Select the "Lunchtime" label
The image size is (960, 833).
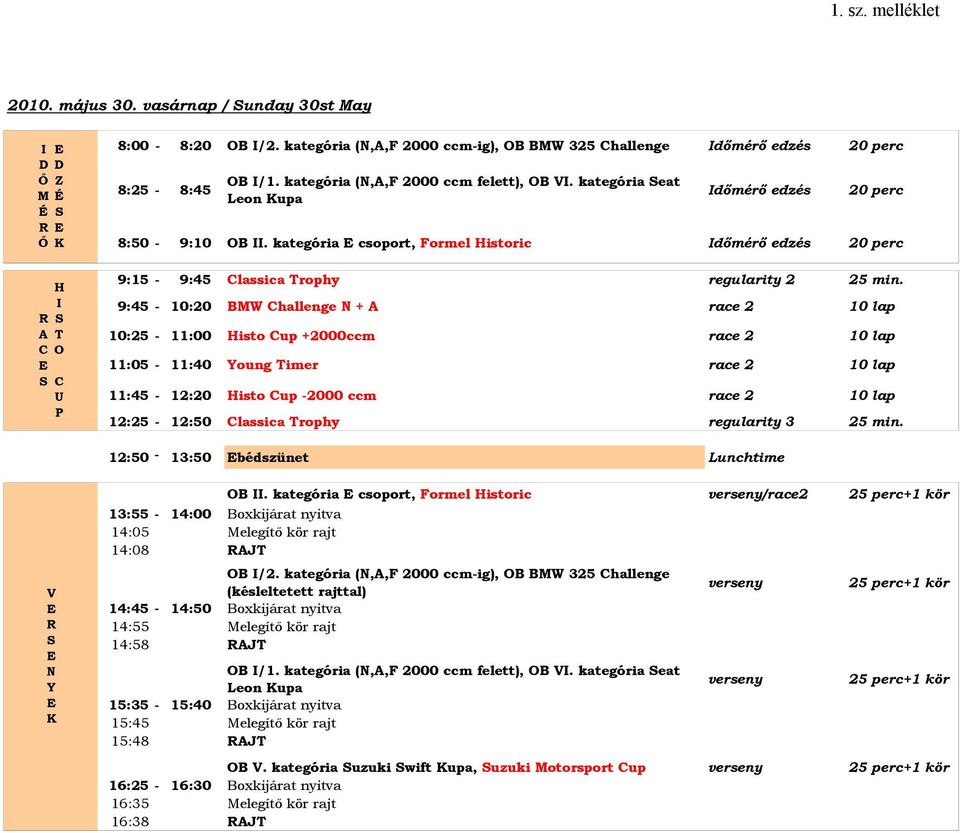746,457
